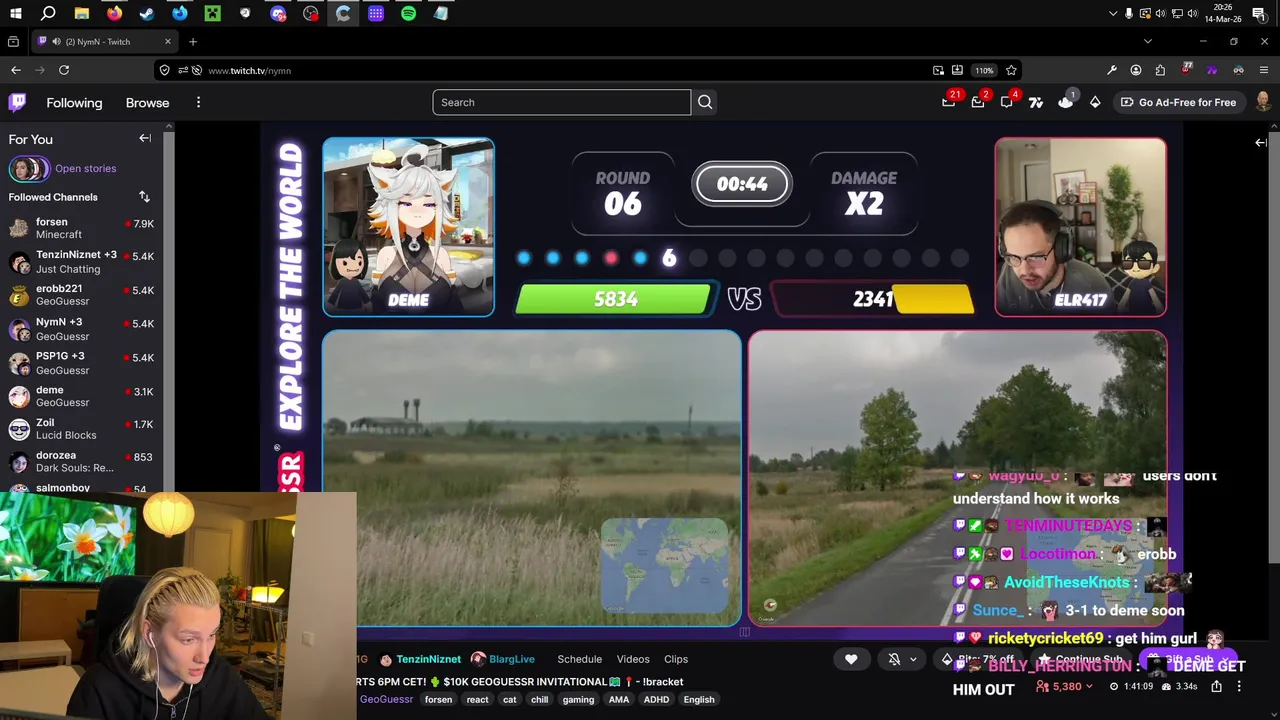Screen dimensions: 1280x720
Task: Open the browser extensions puzzle icon
Action: tap(1160, 70)
